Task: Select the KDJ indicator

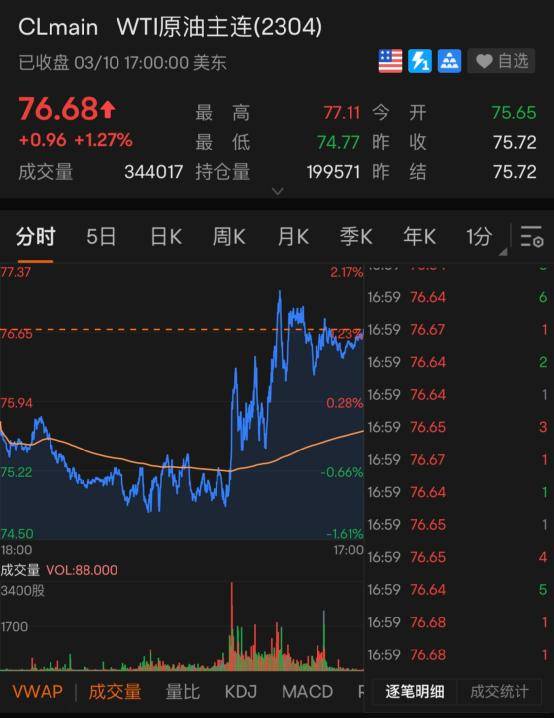Action: [240, 691]
